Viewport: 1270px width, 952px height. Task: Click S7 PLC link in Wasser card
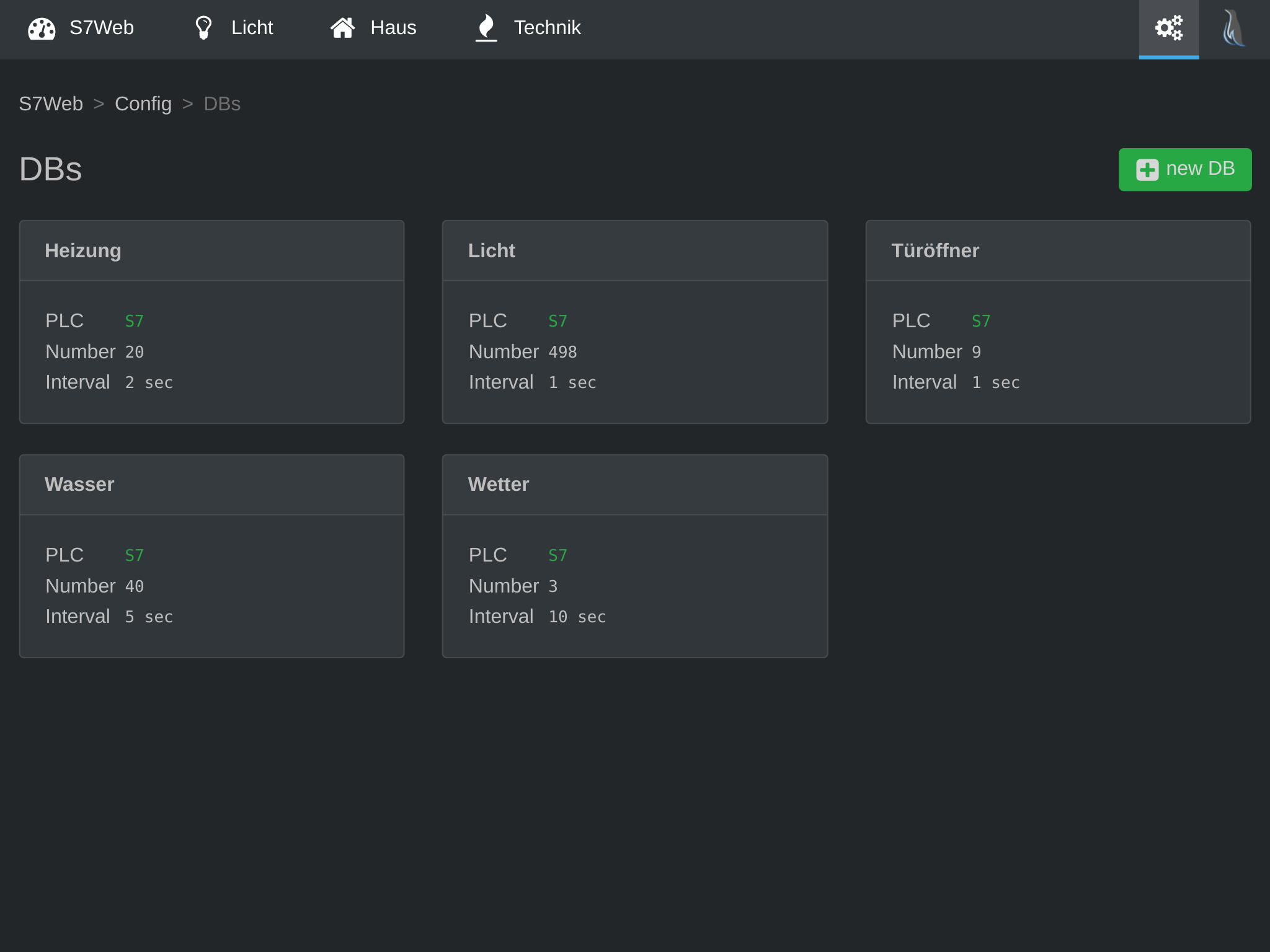pyautogui.click(x=135, y=555)
